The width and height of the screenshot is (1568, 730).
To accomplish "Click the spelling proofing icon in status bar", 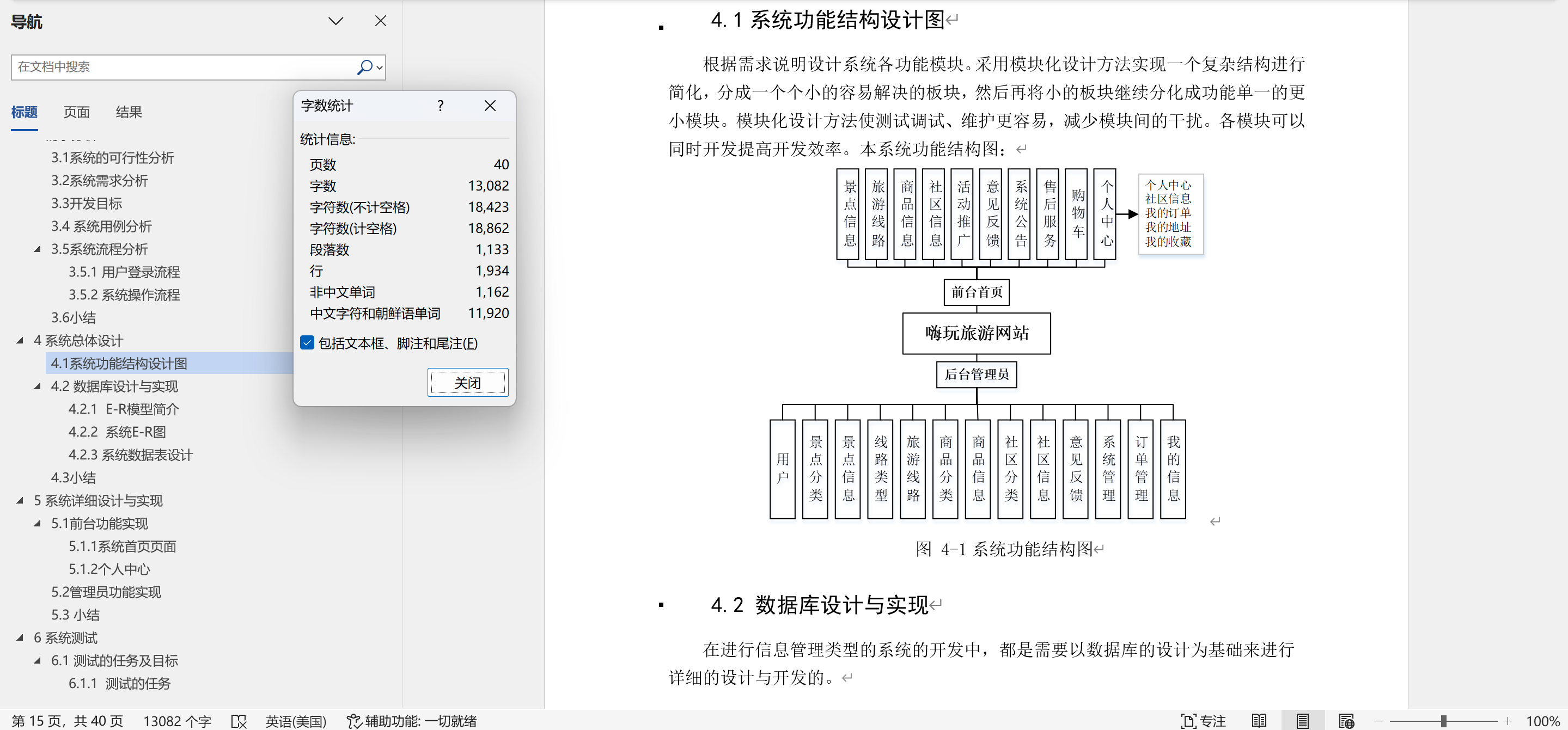I will (239, 721).
